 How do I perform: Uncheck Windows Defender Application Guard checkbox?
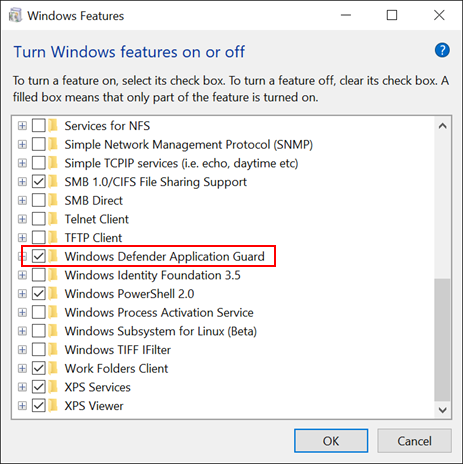pos(39,256)
